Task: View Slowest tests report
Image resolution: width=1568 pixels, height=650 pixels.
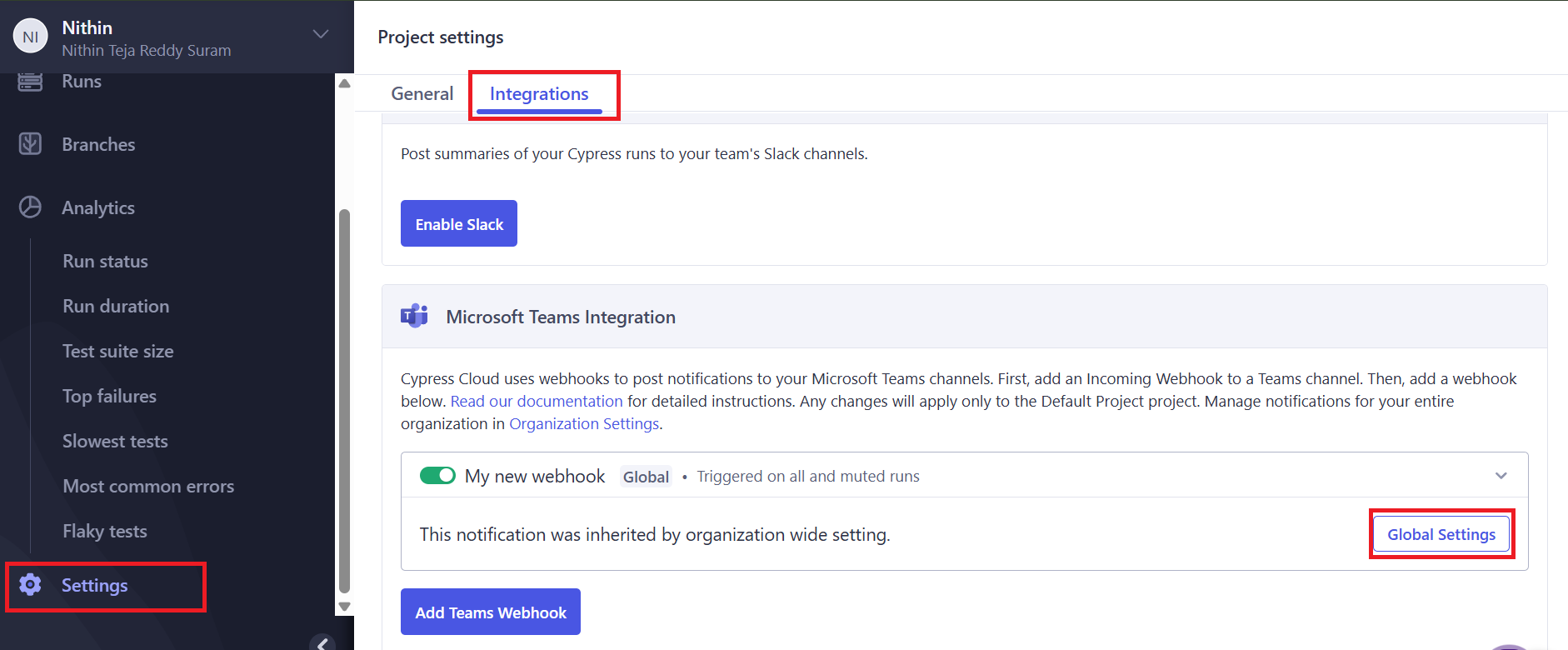Action: point(116,441)
